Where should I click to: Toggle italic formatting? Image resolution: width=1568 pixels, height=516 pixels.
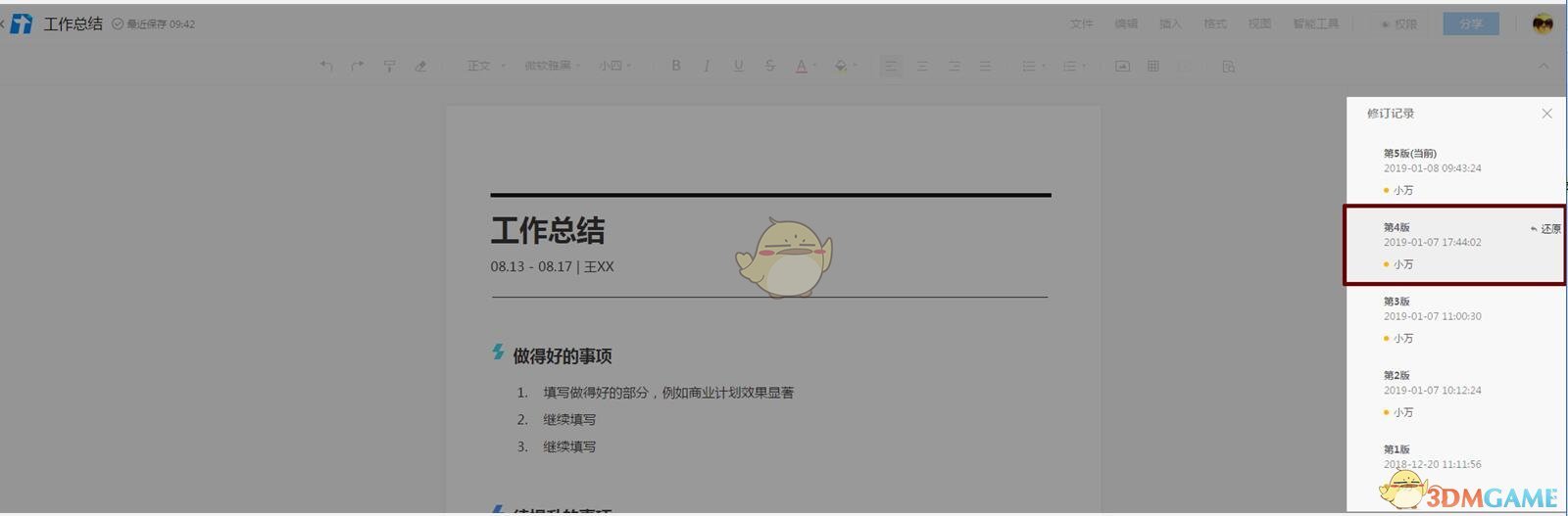click(707, 66)
